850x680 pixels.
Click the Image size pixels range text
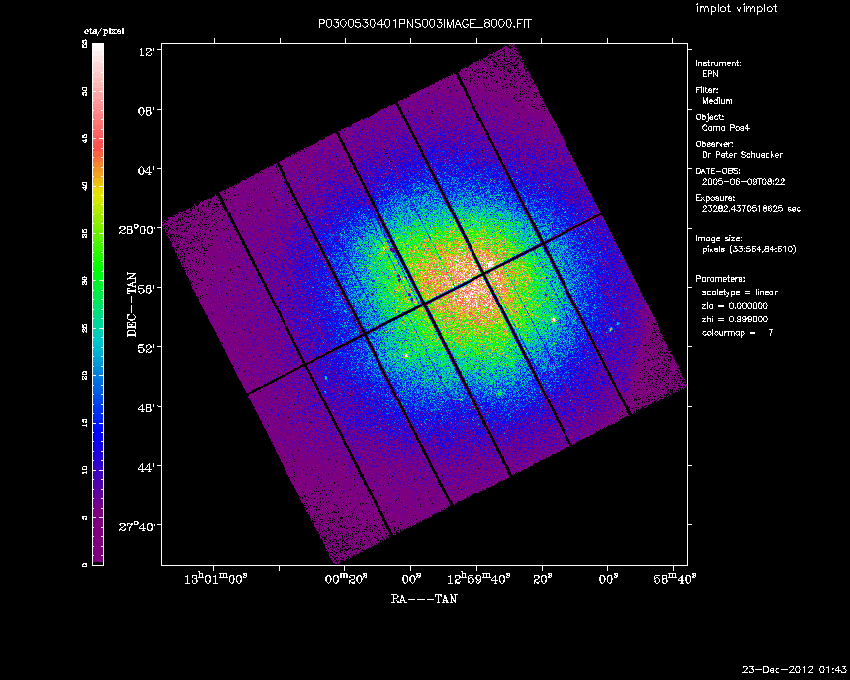click(749, 249)
